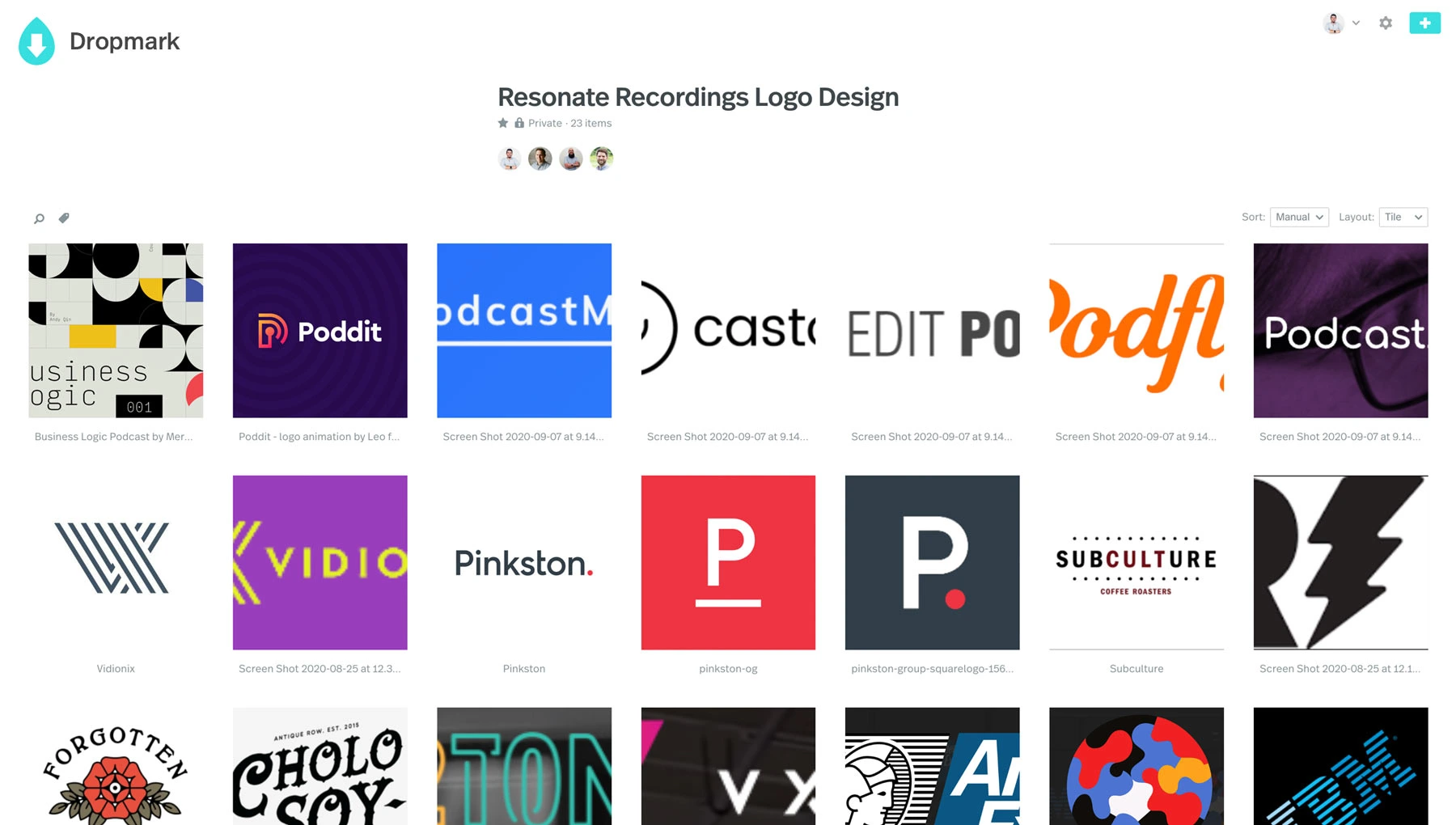Open the Pinkston wordmark thumbnail

pos(524,563)
